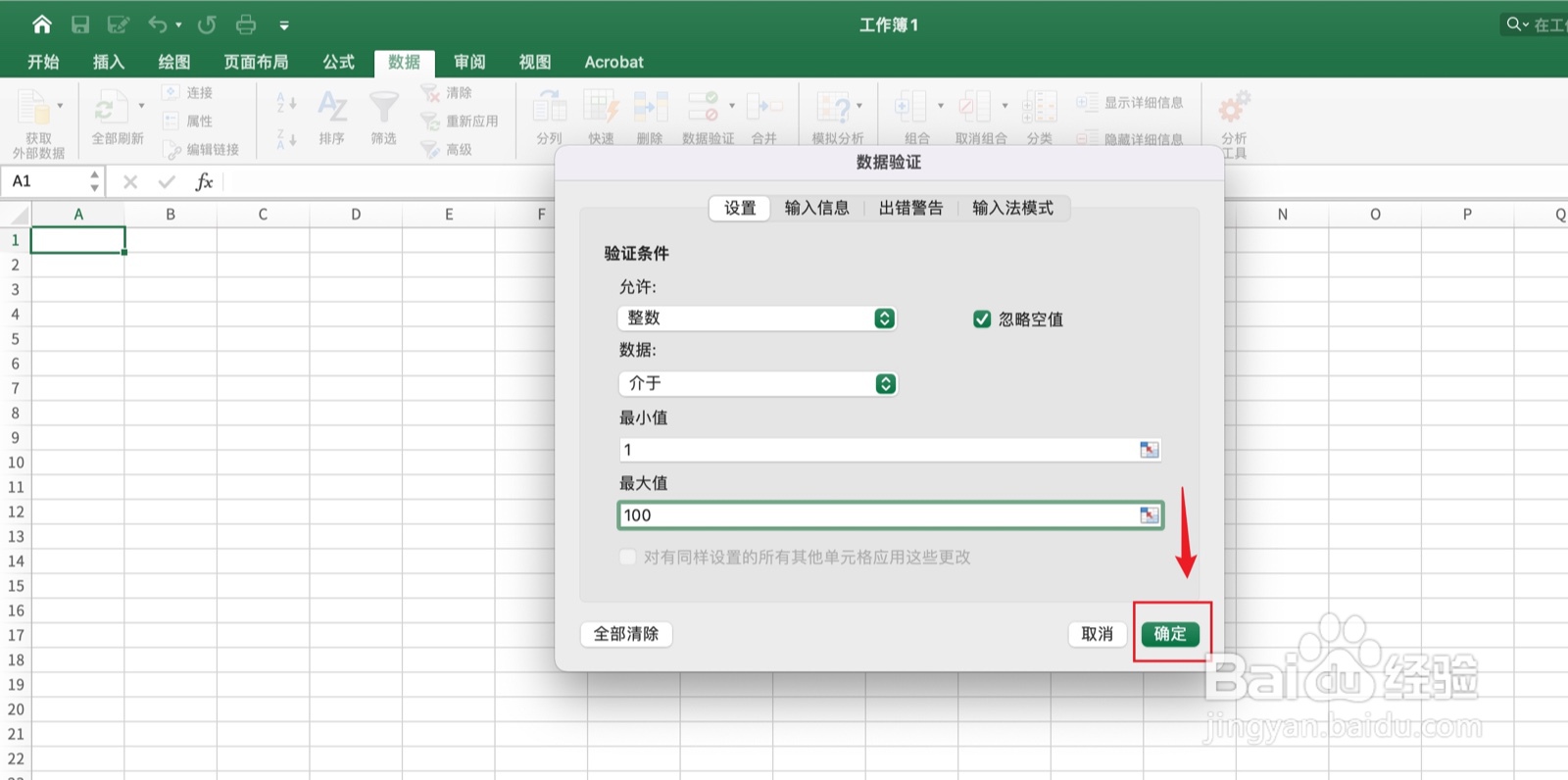Click the 最小值 input field

pyautogui.click(x=890, y=450)
